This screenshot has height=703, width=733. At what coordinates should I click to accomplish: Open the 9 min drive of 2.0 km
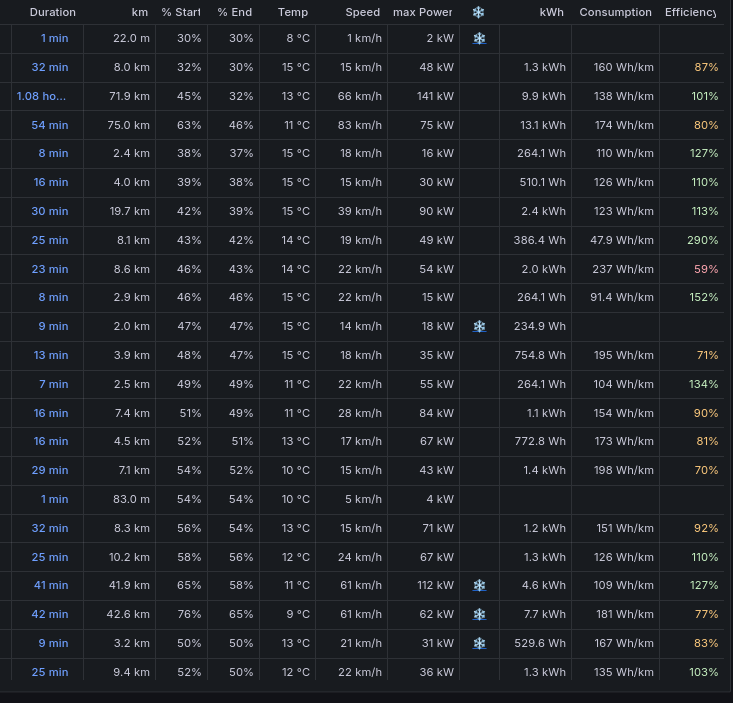[x=53, y=326]
